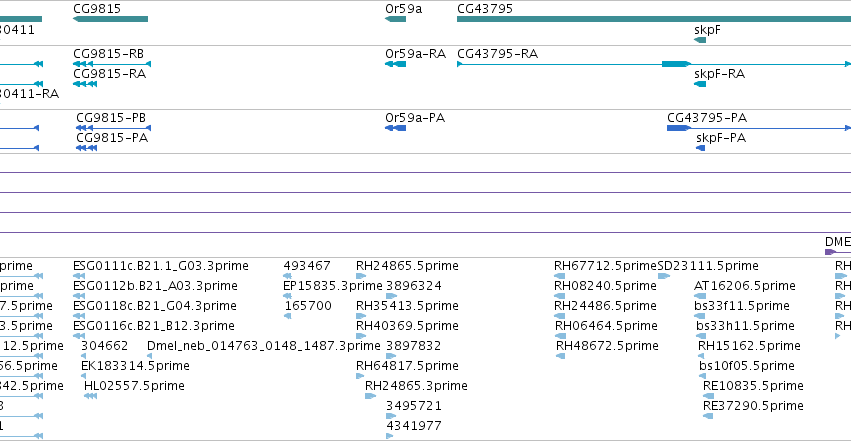Viewport: 851px width, 441px height.
Task: Select the CG43795-PA coding block
Action: tap(678, 128)
